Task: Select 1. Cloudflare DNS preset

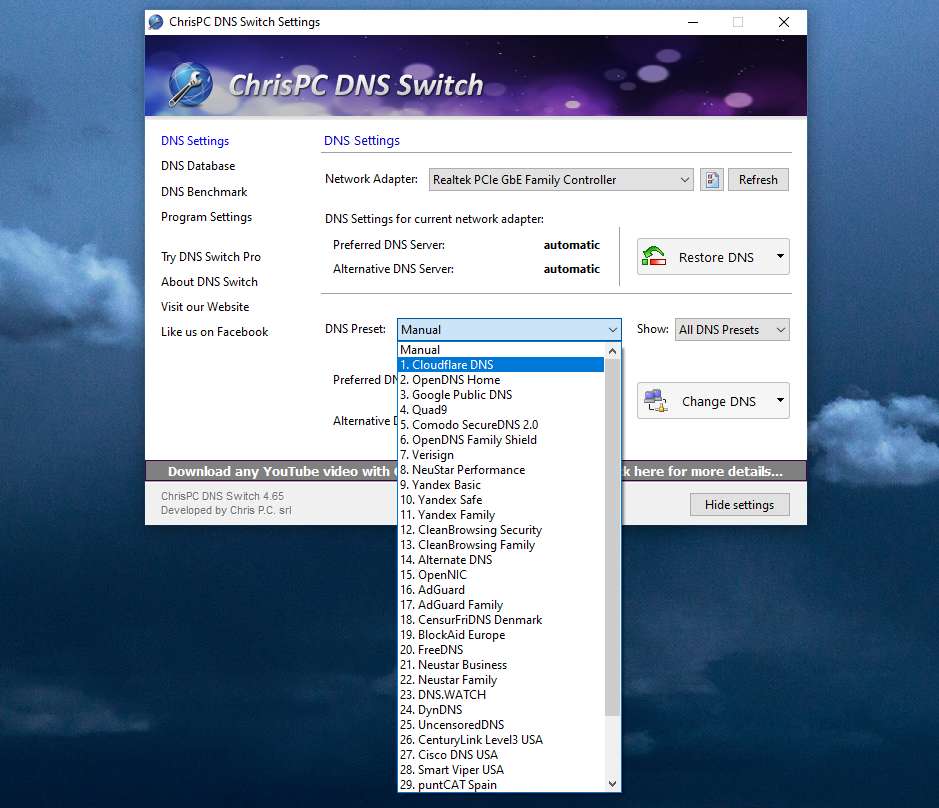Action: [x=501, y=365]
